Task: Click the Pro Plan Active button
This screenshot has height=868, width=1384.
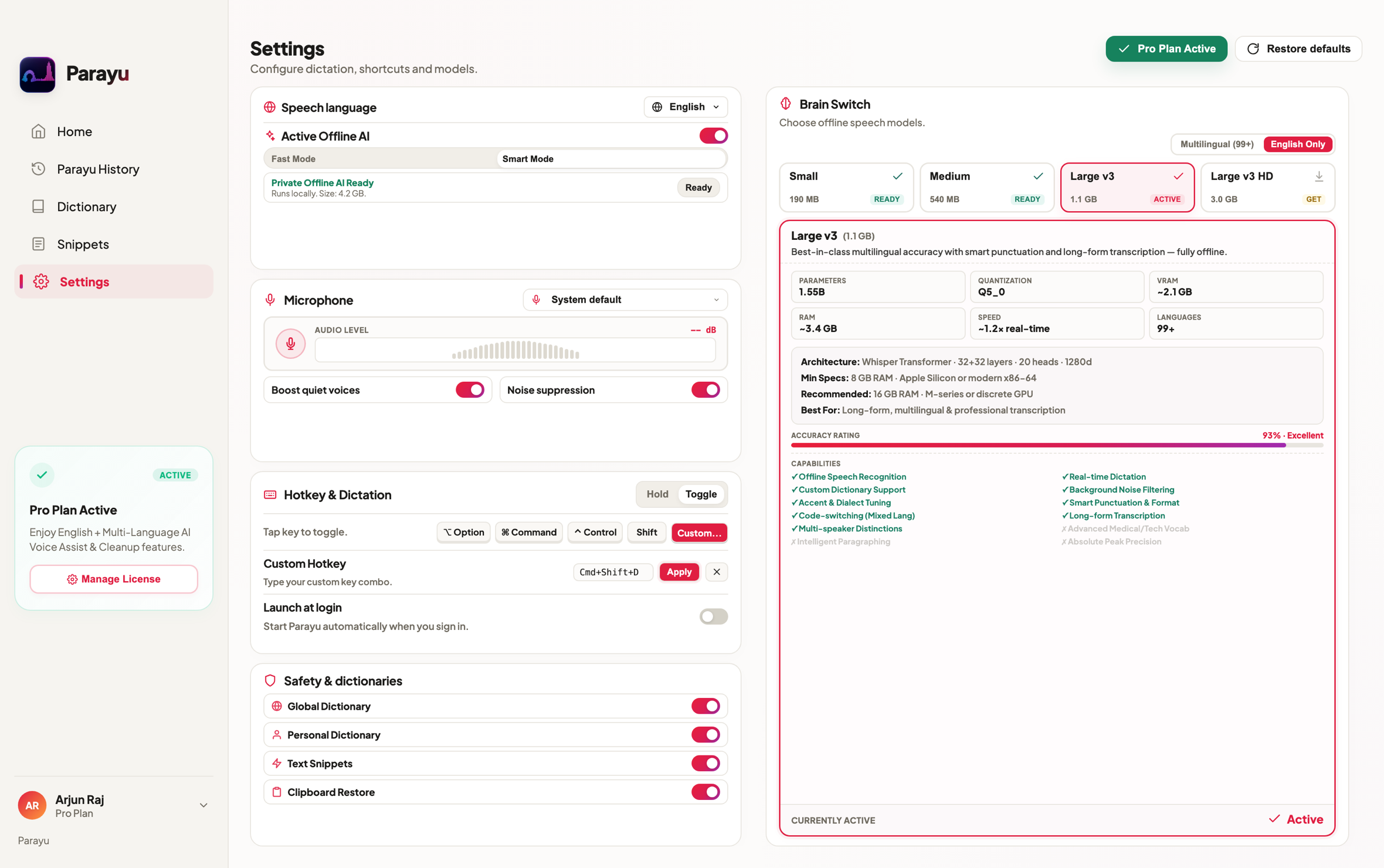Action: (1166, 49)
